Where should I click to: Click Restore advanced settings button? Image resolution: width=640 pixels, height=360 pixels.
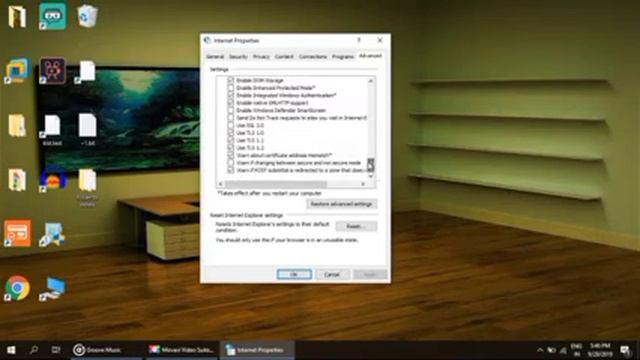pyautogui.click(x=342, y=204)
